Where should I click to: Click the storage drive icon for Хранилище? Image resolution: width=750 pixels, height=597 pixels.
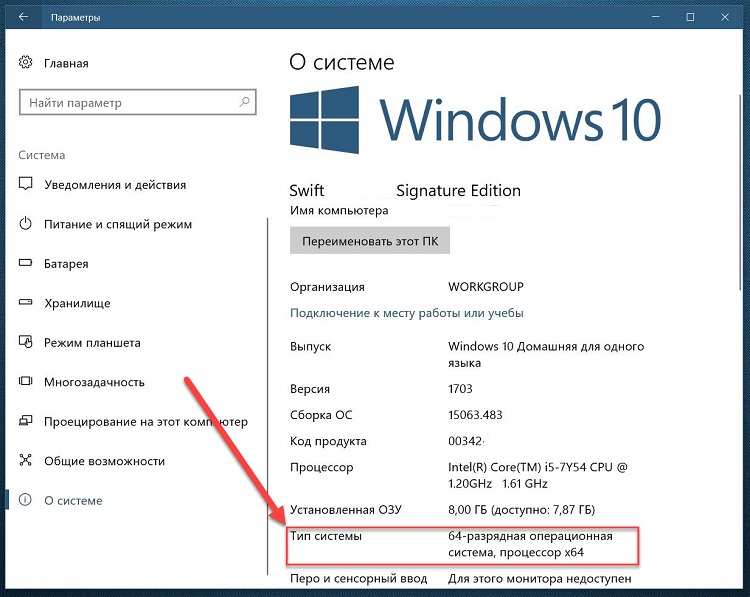(25, 302)
